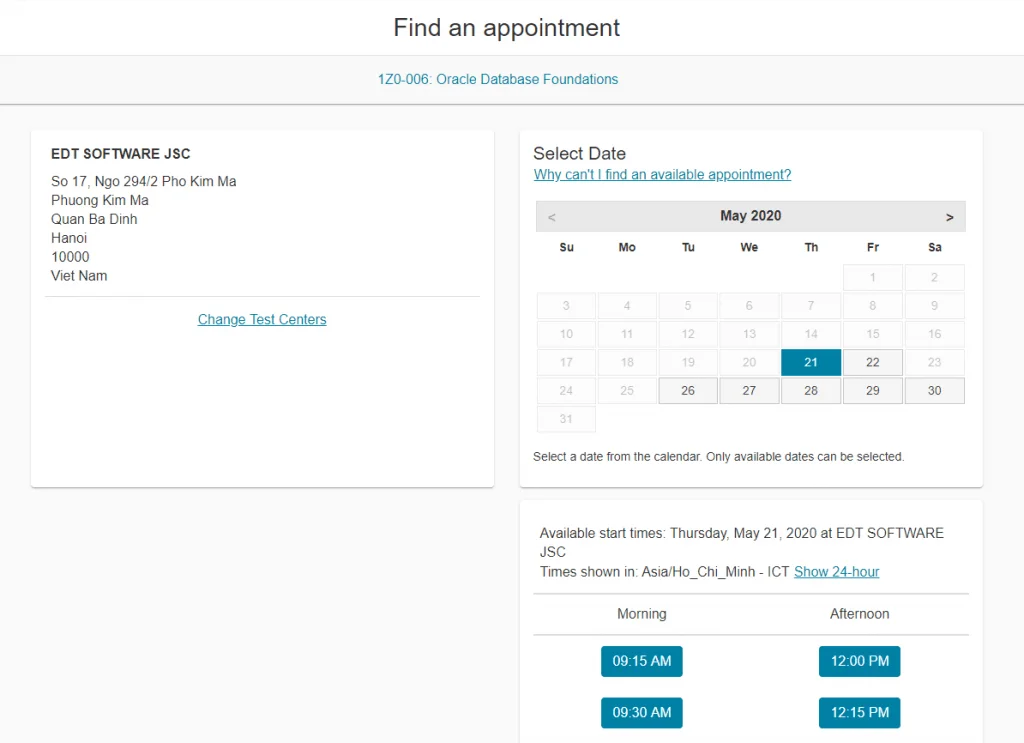Choose Friday May 29
Image resolution: width=1024 pixels, height=743 pixels.
(x=873, y=390)
